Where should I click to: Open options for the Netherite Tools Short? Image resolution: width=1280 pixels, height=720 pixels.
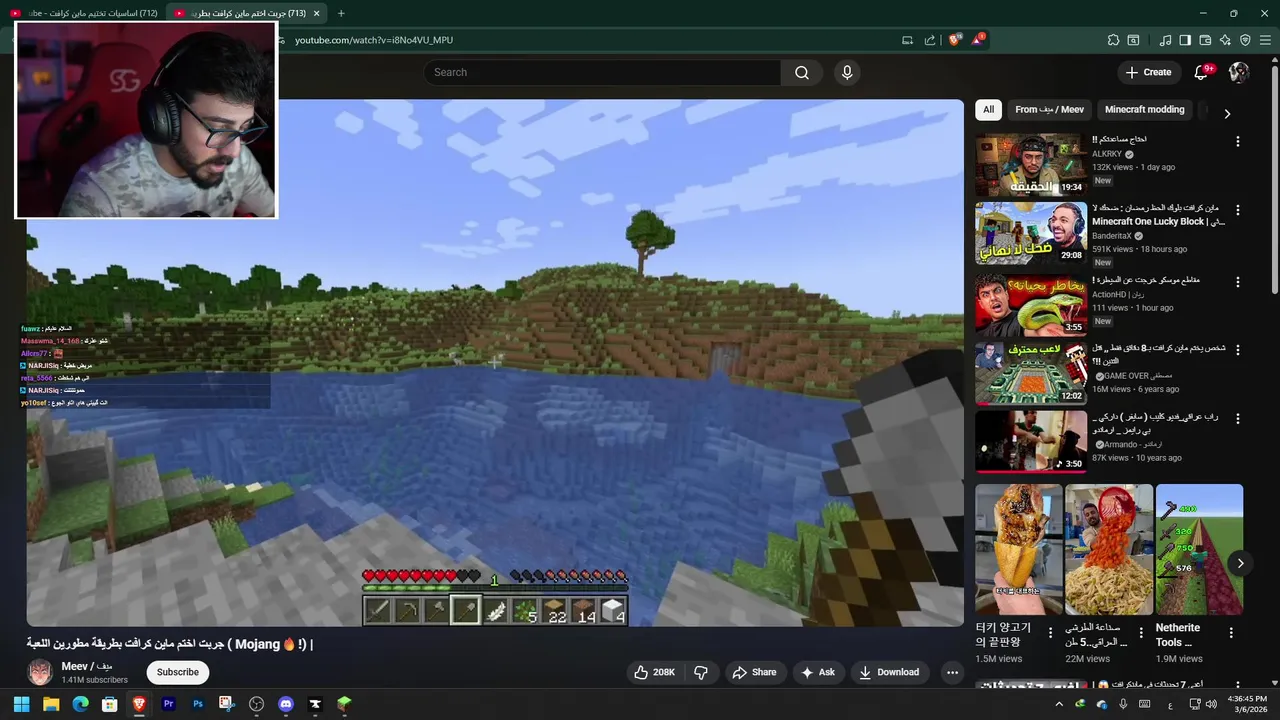(x=1231, y=633)
